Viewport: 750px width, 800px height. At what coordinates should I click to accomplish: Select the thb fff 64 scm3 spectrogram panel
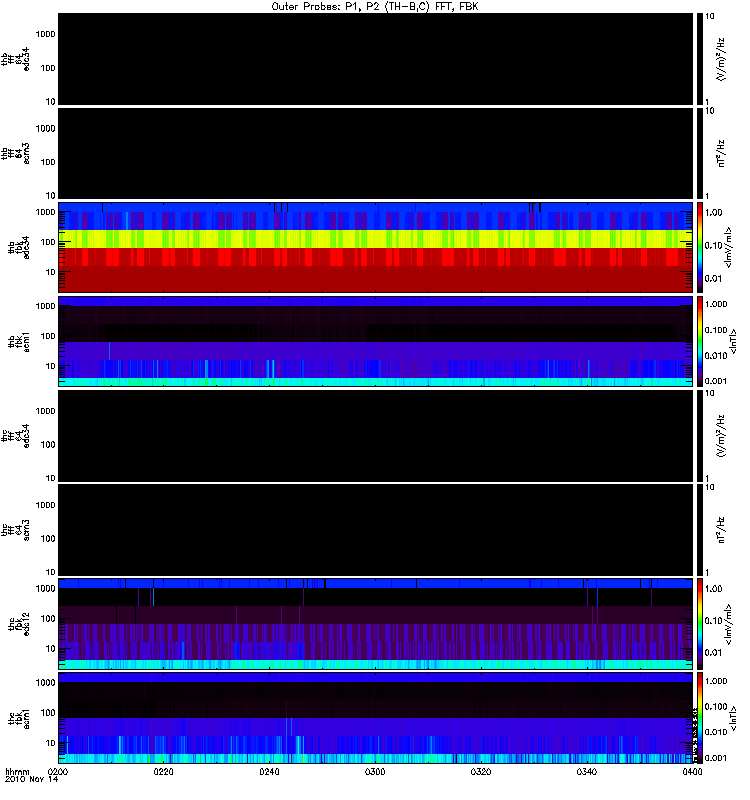click(376, 153)
